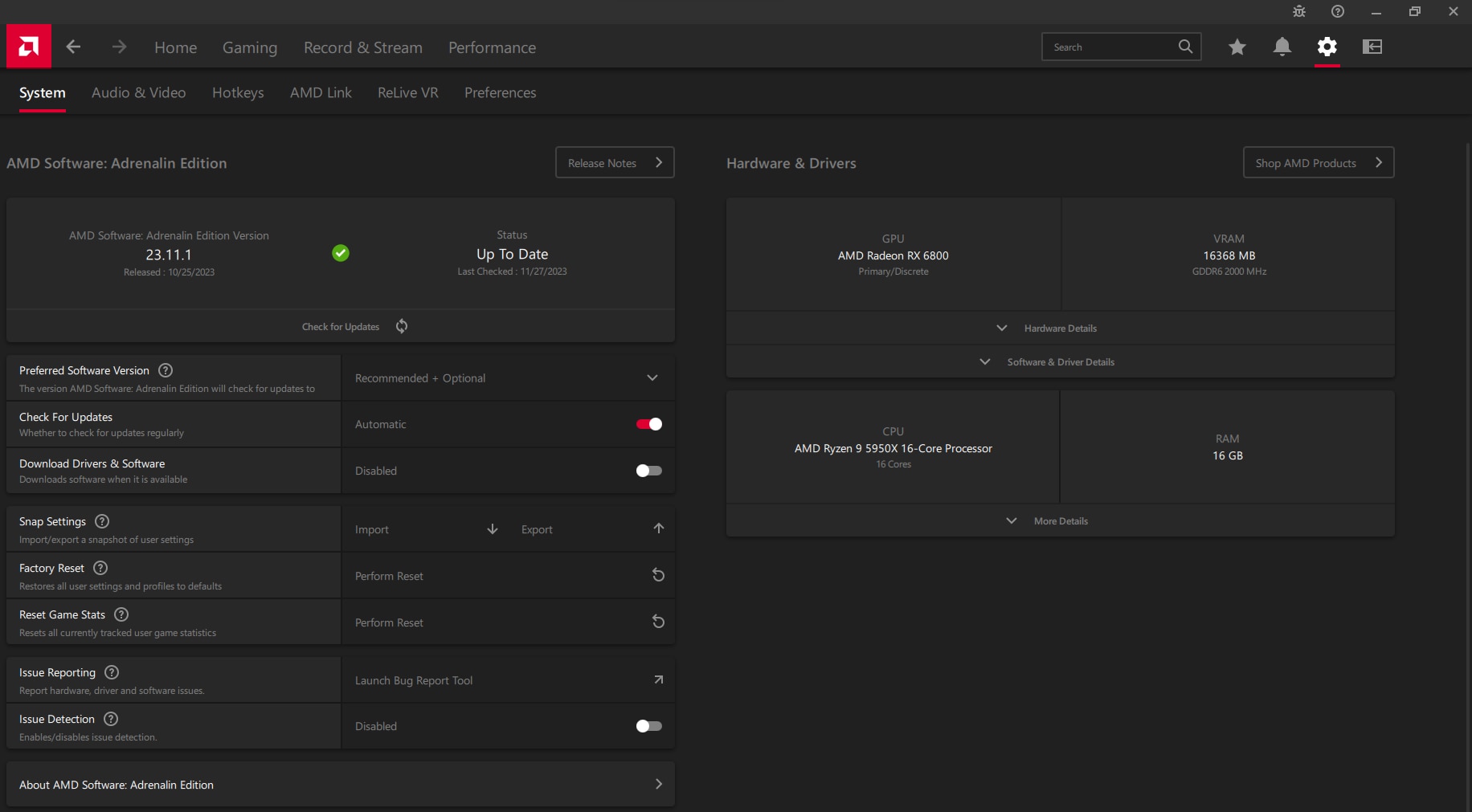The width and height of the screenshot is (1472, 812).
Task: Open favorites star icon
Action: click(x=1237, y=47)
